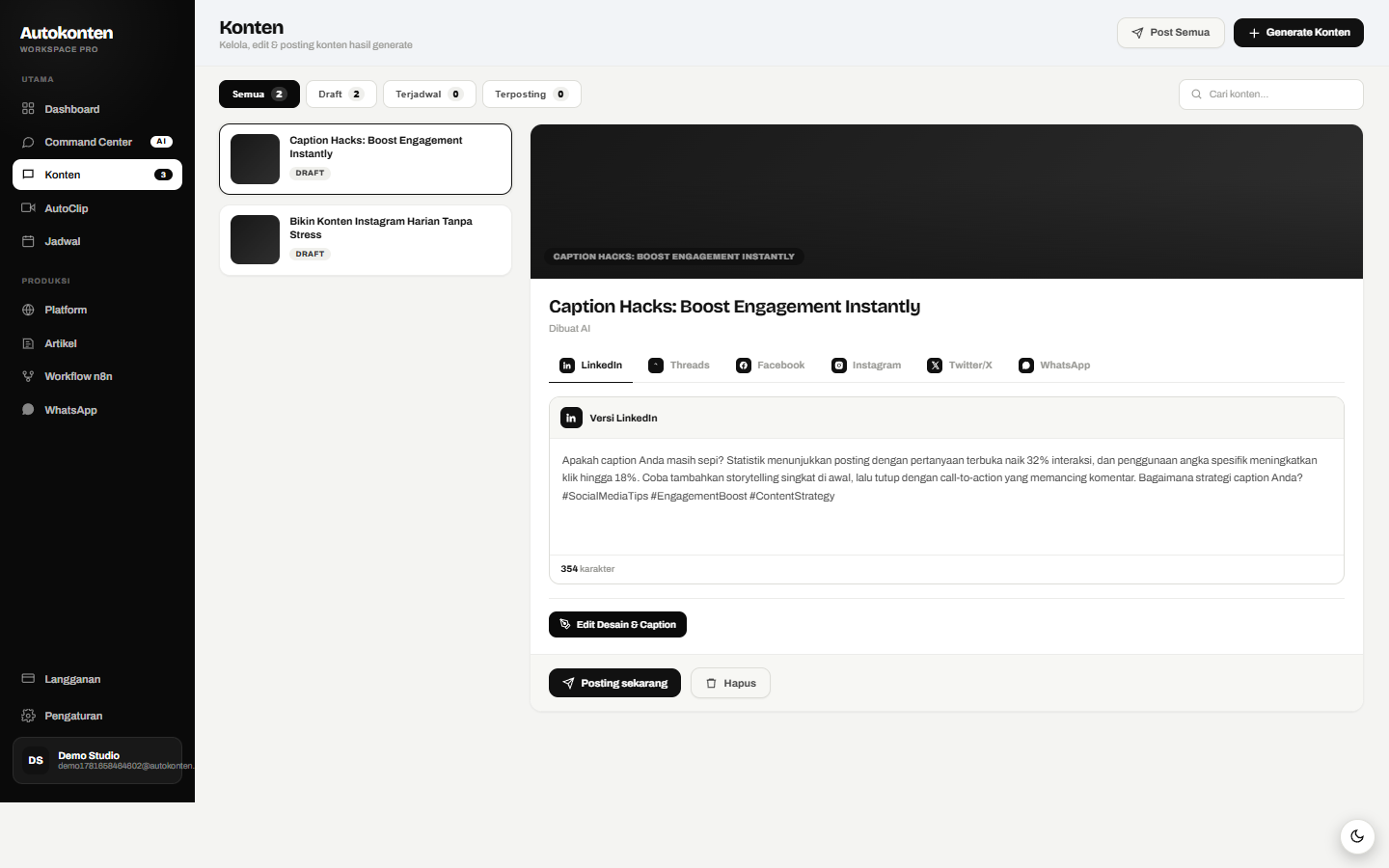Filter content by Semua tab

[x=259, y=94]
